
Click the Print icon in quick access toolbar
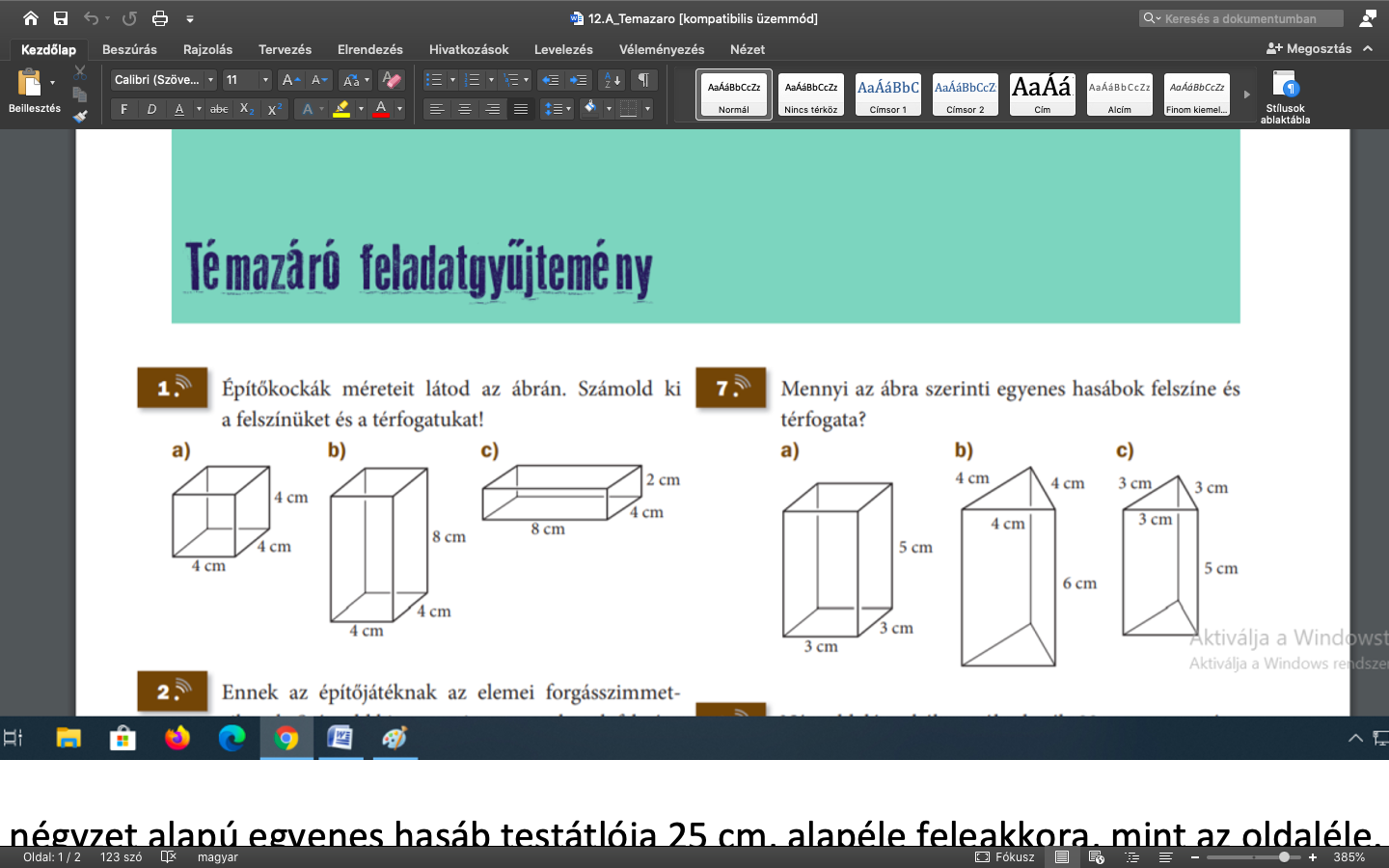click(160, 18)
